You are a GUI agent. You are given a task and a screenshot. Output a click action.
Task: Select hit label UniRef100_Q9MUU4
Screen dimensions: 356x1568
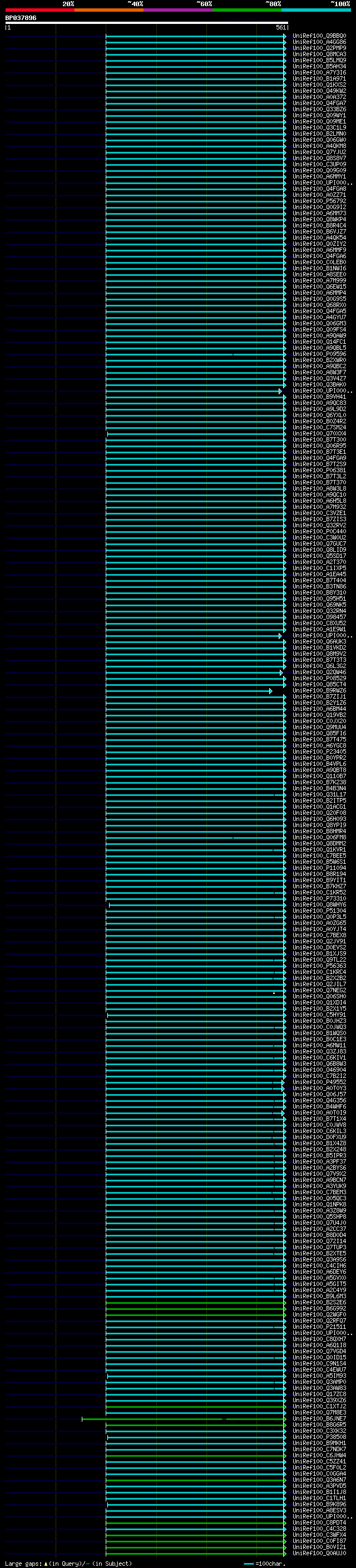point(319,728)
